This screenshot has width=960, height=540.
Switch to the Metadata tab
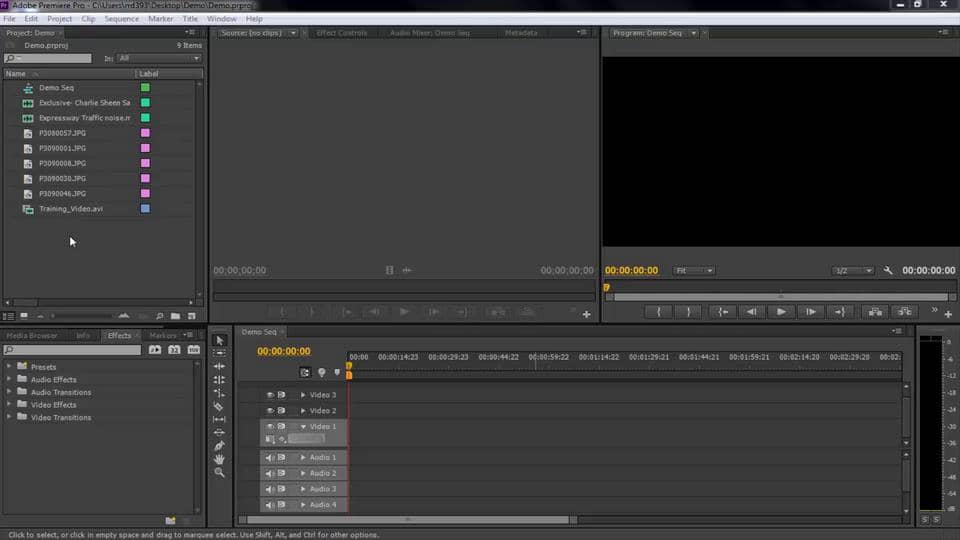click(521, 33)
